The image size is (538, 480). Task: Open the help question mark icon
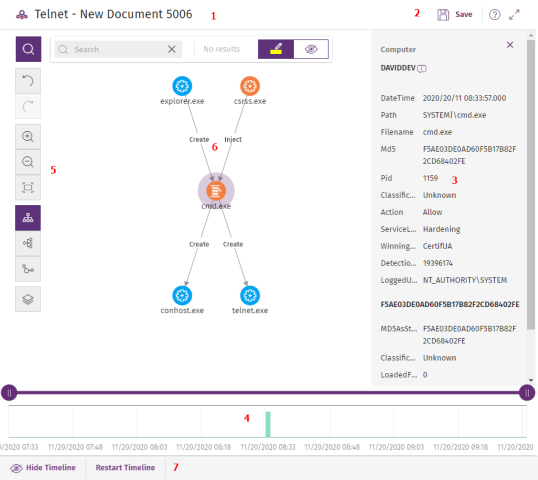(x=494, y=14)
